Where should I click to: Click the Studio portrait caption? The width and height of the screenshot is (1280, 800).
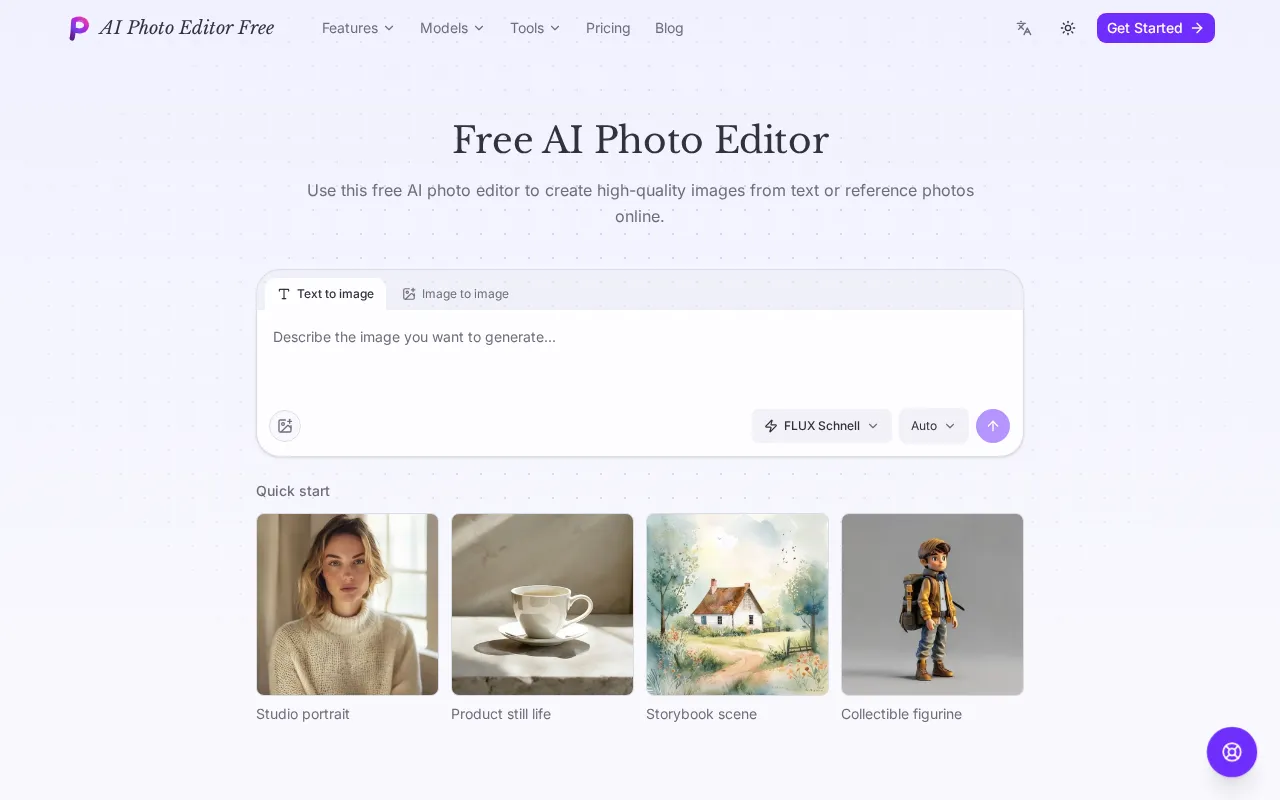[303, 714]
